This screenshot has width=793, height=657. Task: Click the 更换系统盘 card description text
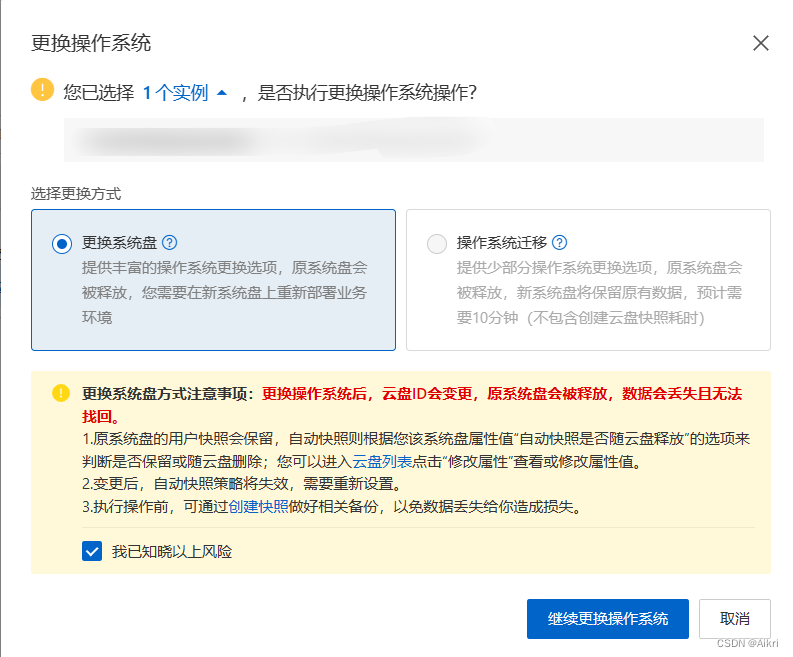pos(225,292)
